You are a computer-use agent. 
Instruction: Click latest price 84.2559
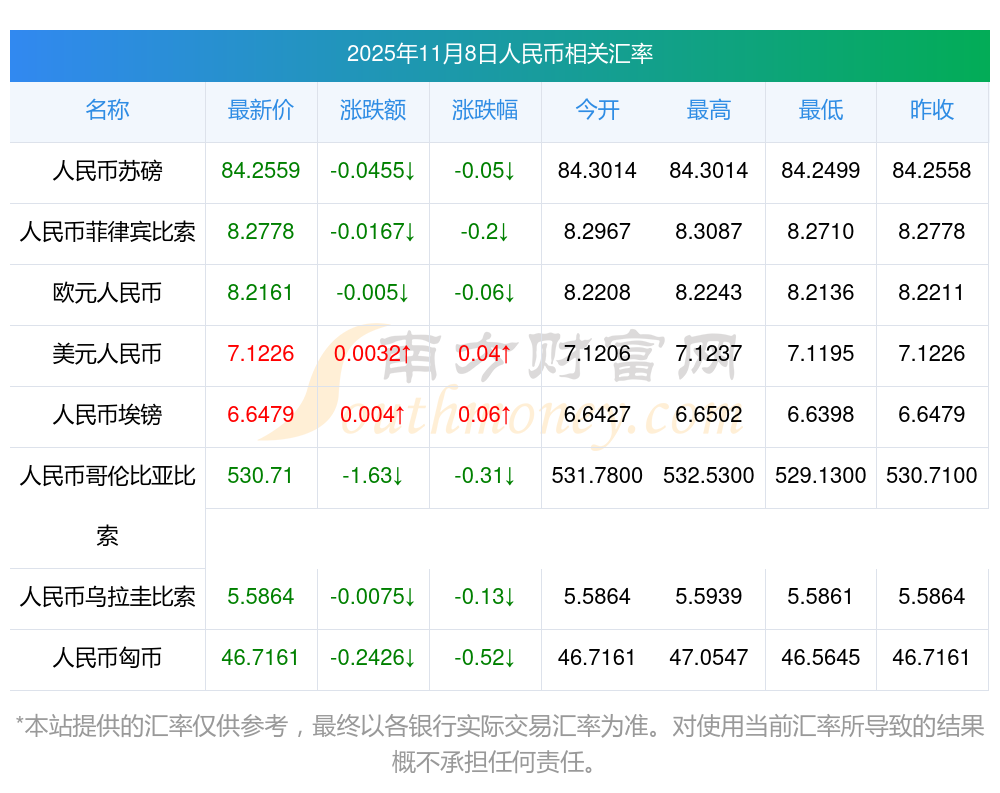(x=261, y=170)
